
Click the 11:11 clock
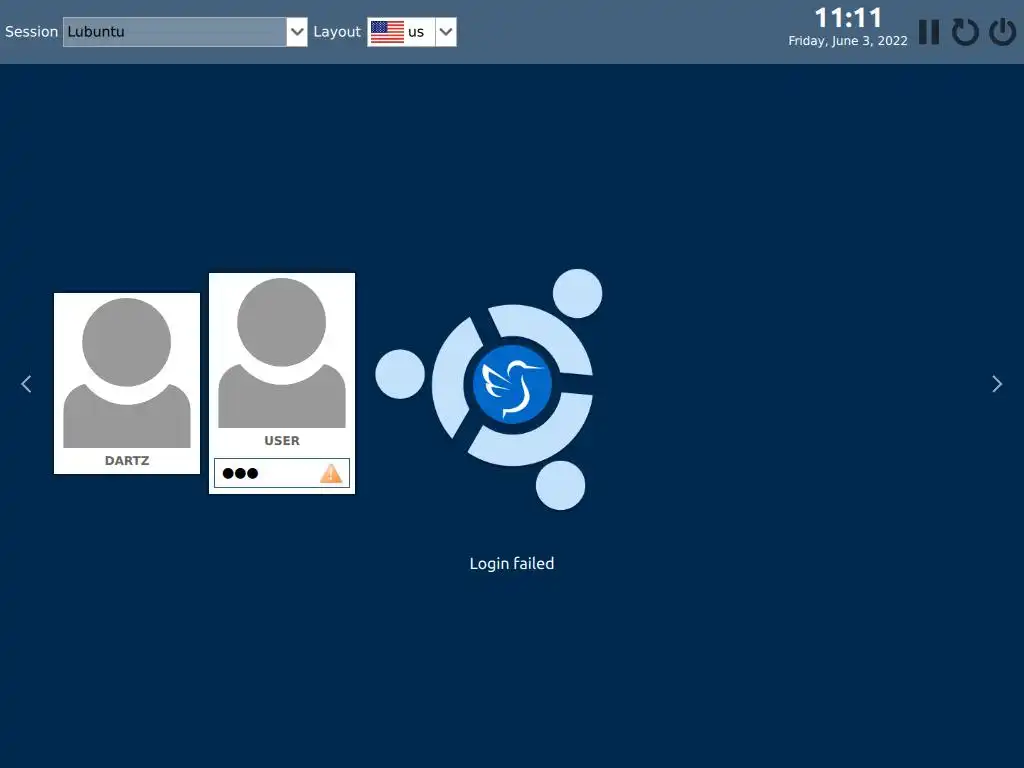click(x=848, y=18)
